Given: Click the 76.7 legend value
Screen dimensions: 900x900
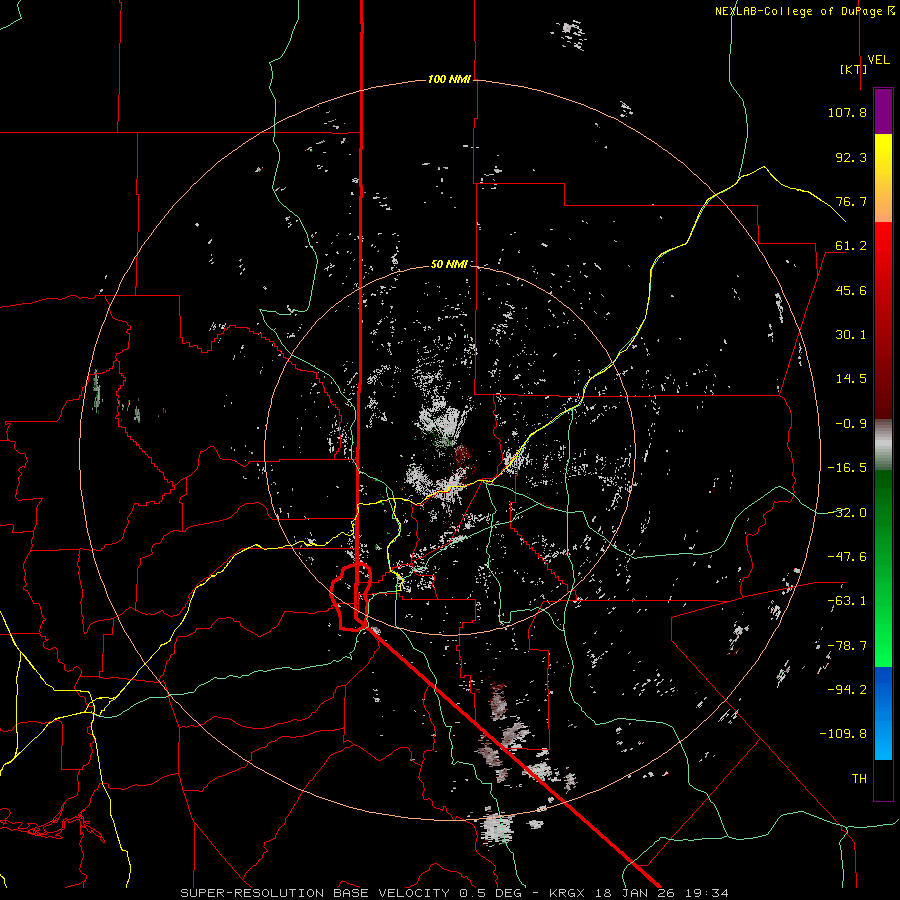Looking at the screenshot, I should tap(851, 201).
